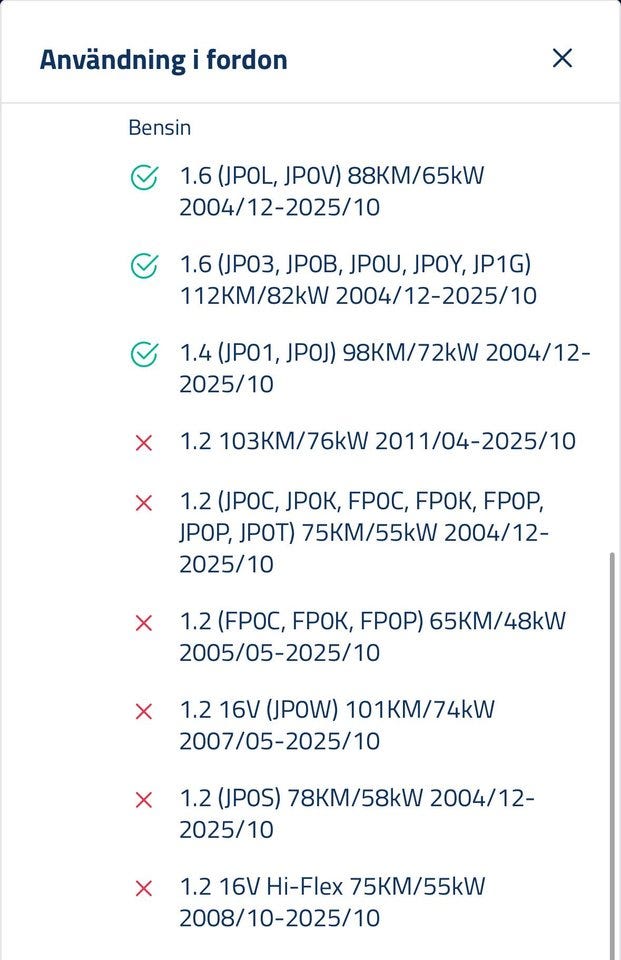Select the 1.2 103KM/76kW 2011/04 entry

tap(378, 441)
